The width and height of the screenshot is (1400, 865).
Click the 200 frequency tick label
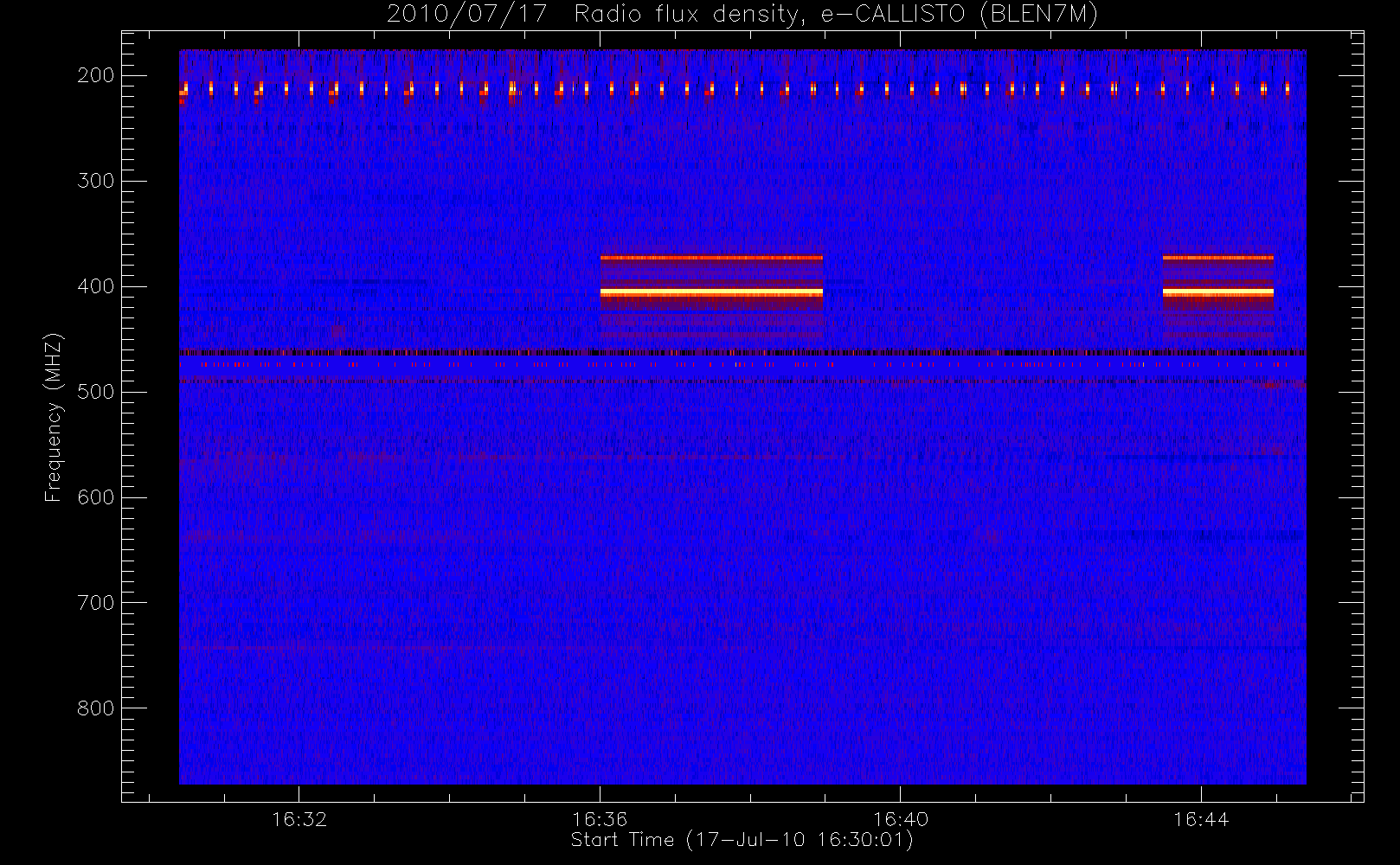96,75
